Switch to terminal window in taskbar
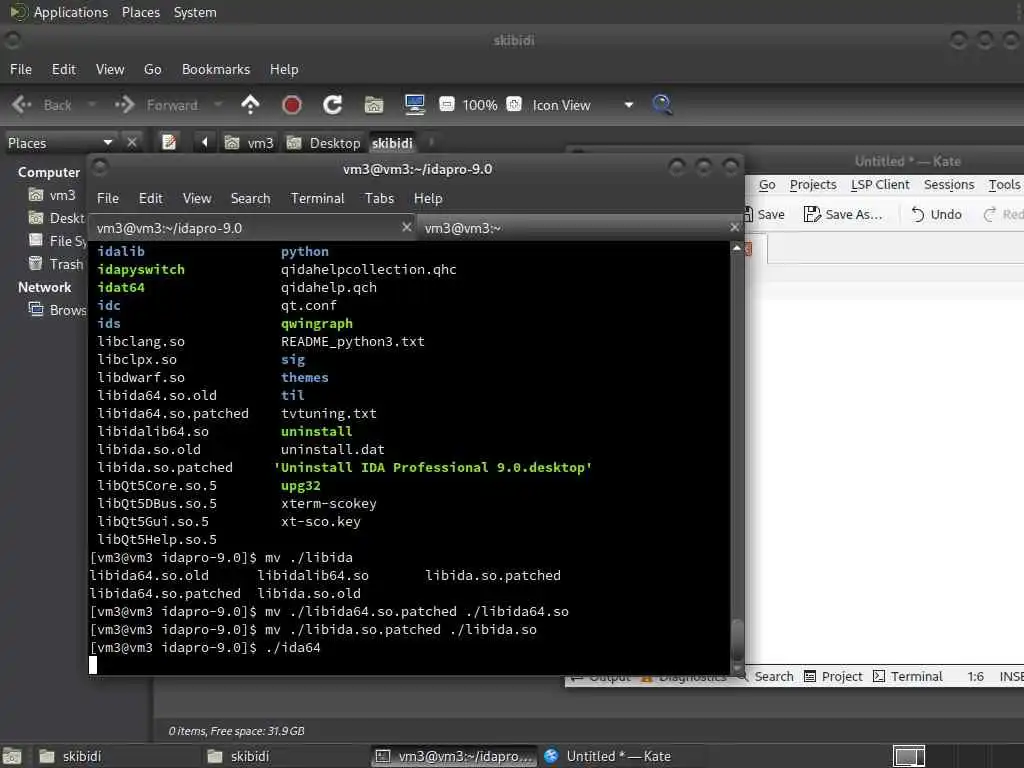1024x768 pixels. pyautogui.click(x=454, y=756)
